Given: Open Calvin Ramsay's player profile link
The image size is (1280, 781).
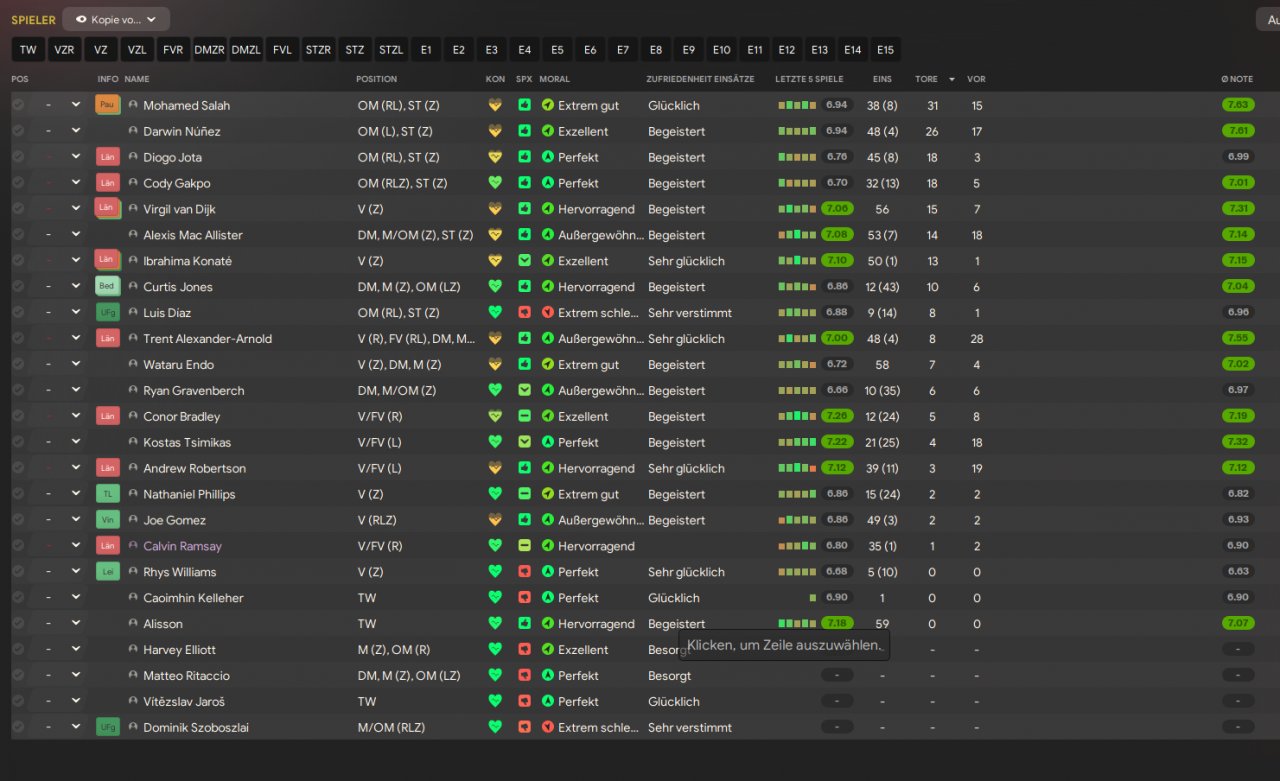Looking at the screenshot, I should click(x=182, y=546).
